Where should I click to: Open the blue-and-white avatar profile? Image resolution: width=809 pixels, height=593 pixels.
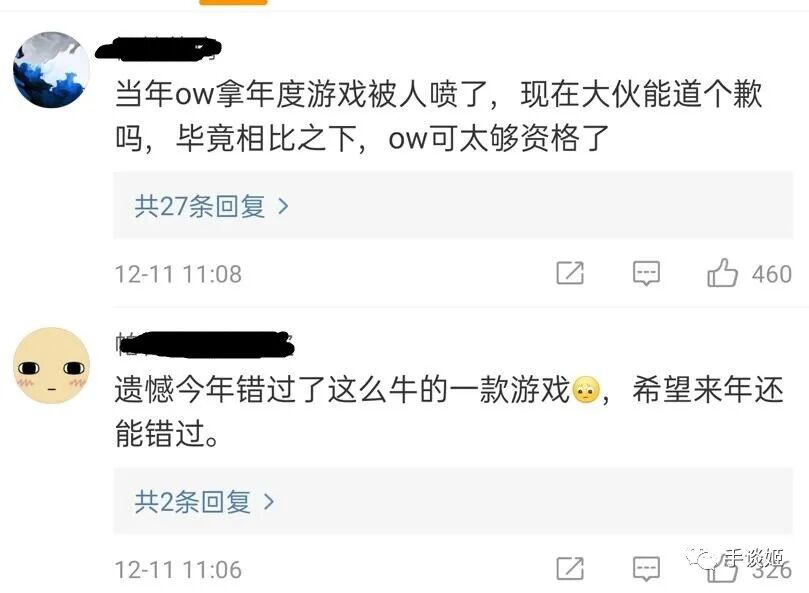tap(52, 70)
